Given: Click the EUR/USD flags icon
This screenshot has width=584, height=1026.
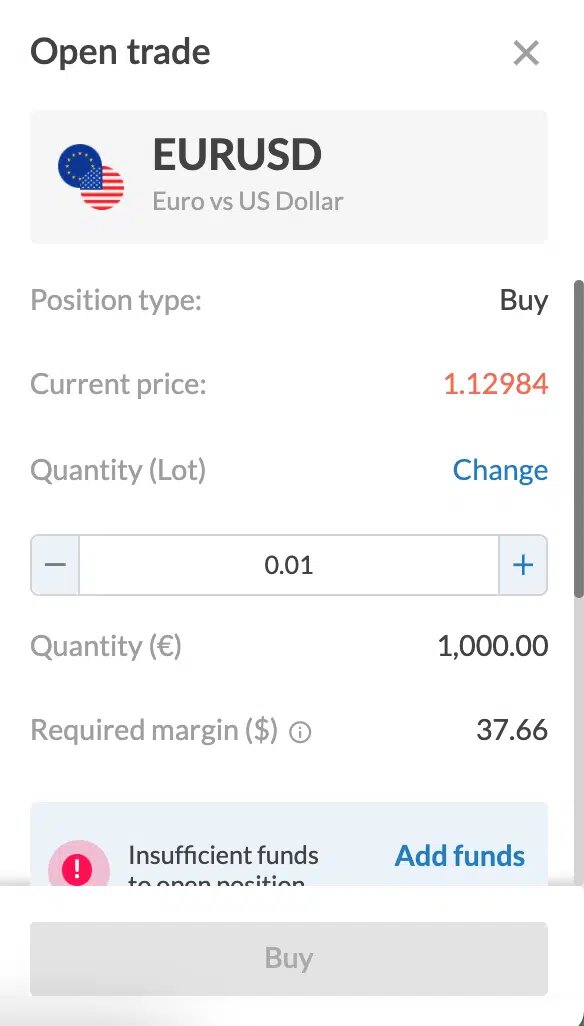Looking at the screenshot, I should pos(91,177).
